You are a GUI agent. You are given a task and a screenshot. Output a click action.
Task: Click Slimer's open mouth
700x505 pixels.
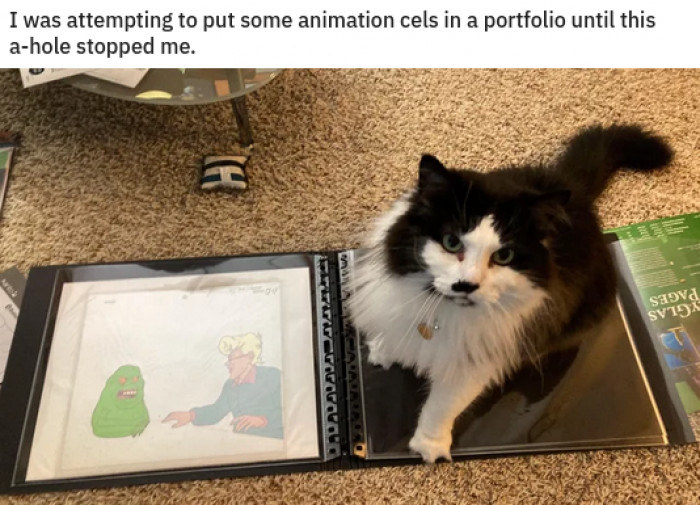[x=128, y=395]
